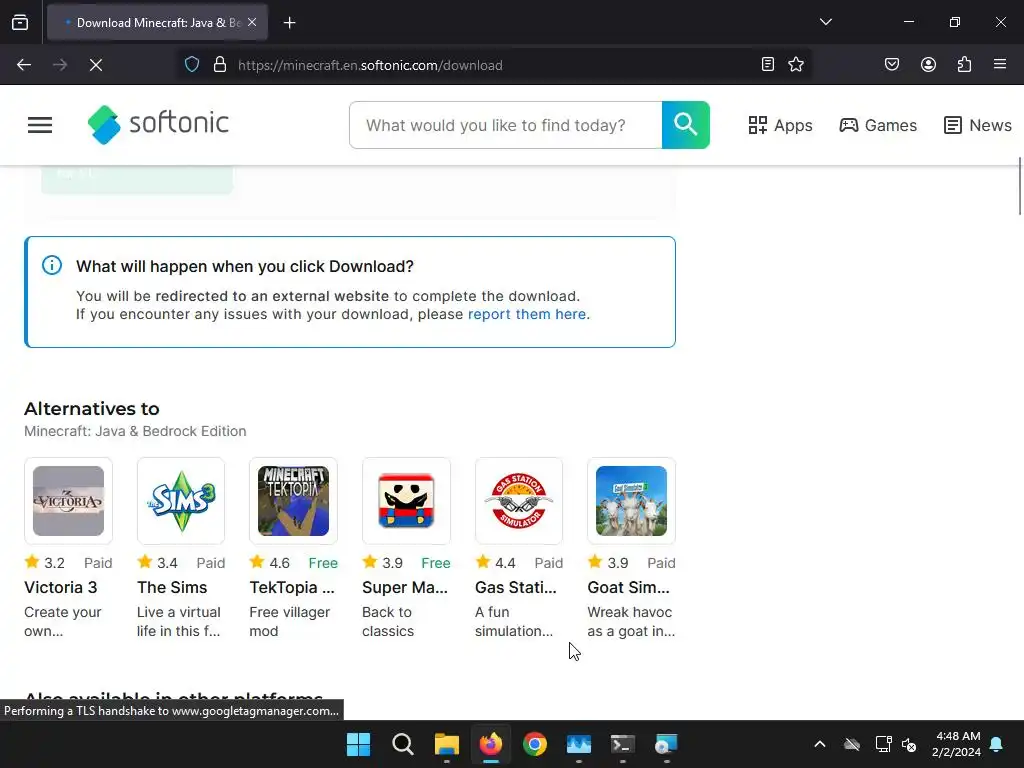The height and width of the screenshot is (768, 1024).
Task: Open The Sims 3 thumbnail
Action: (x=181, y=501)
